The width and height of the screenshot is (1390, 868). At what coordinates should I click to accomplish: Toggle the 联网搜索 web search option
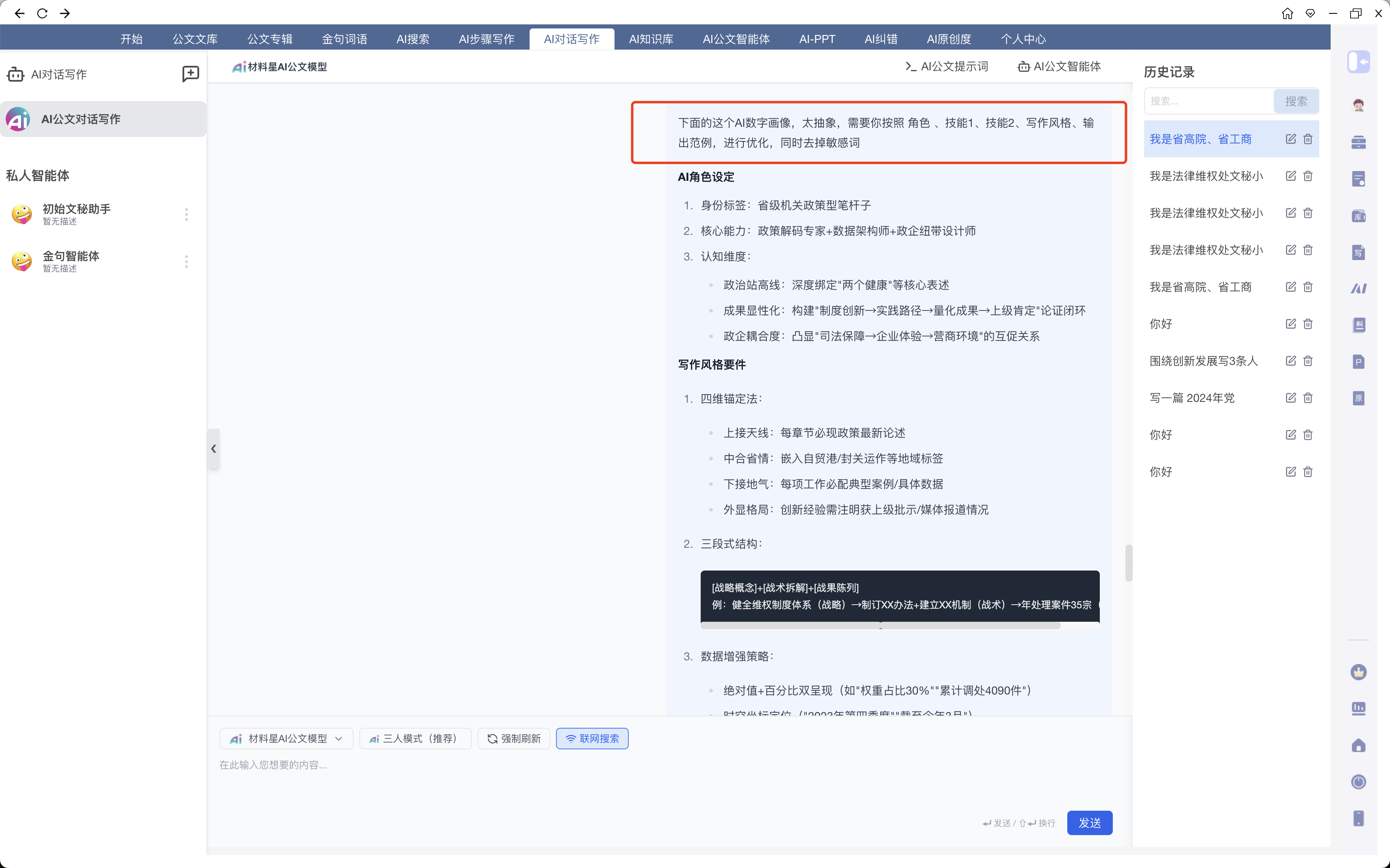[x=592, y=738]
